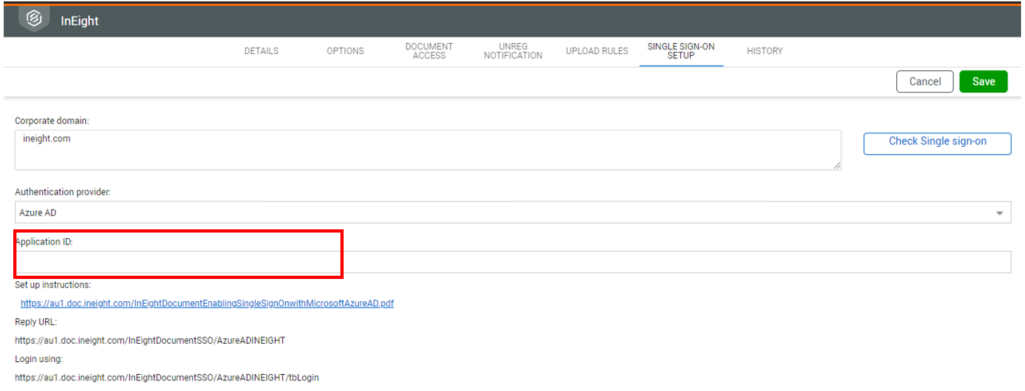Click the corporate domain resize handle
Screen dimensions: 1025x391
pos(837,166)
